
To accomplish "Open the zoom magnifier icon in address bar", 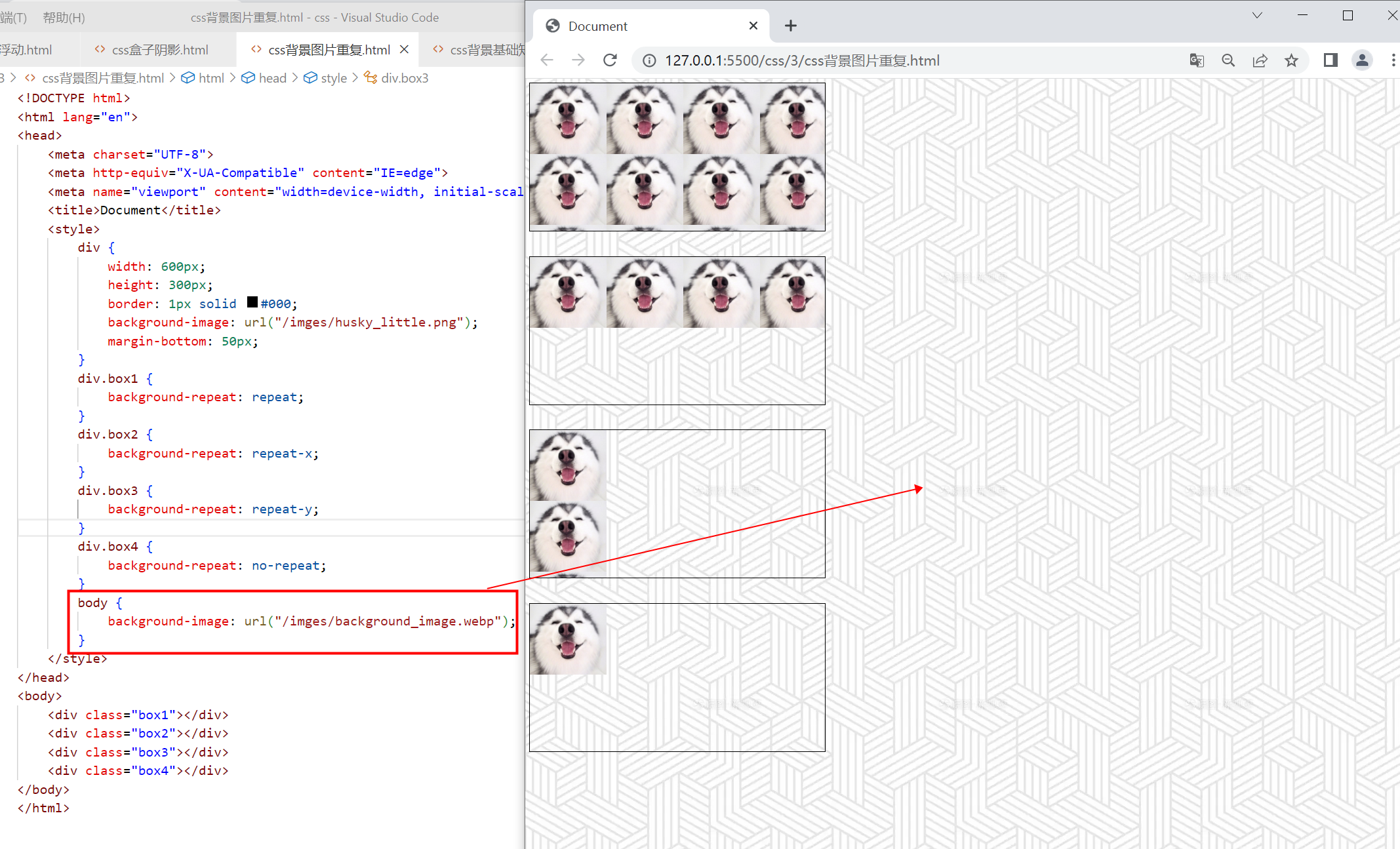I will (x=1228, y=61).
